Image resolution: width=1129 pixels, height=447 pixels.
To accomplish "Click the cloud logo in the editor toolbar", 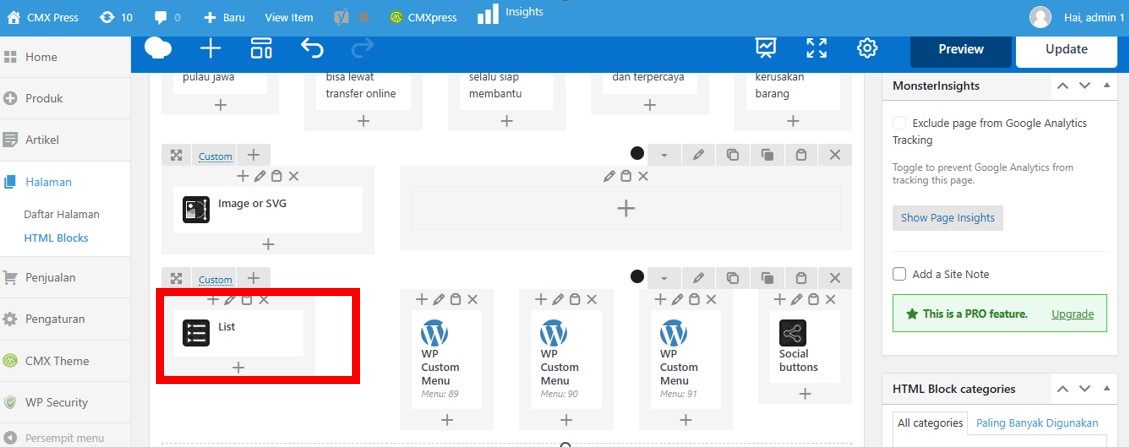I will (x=158, y=48).
